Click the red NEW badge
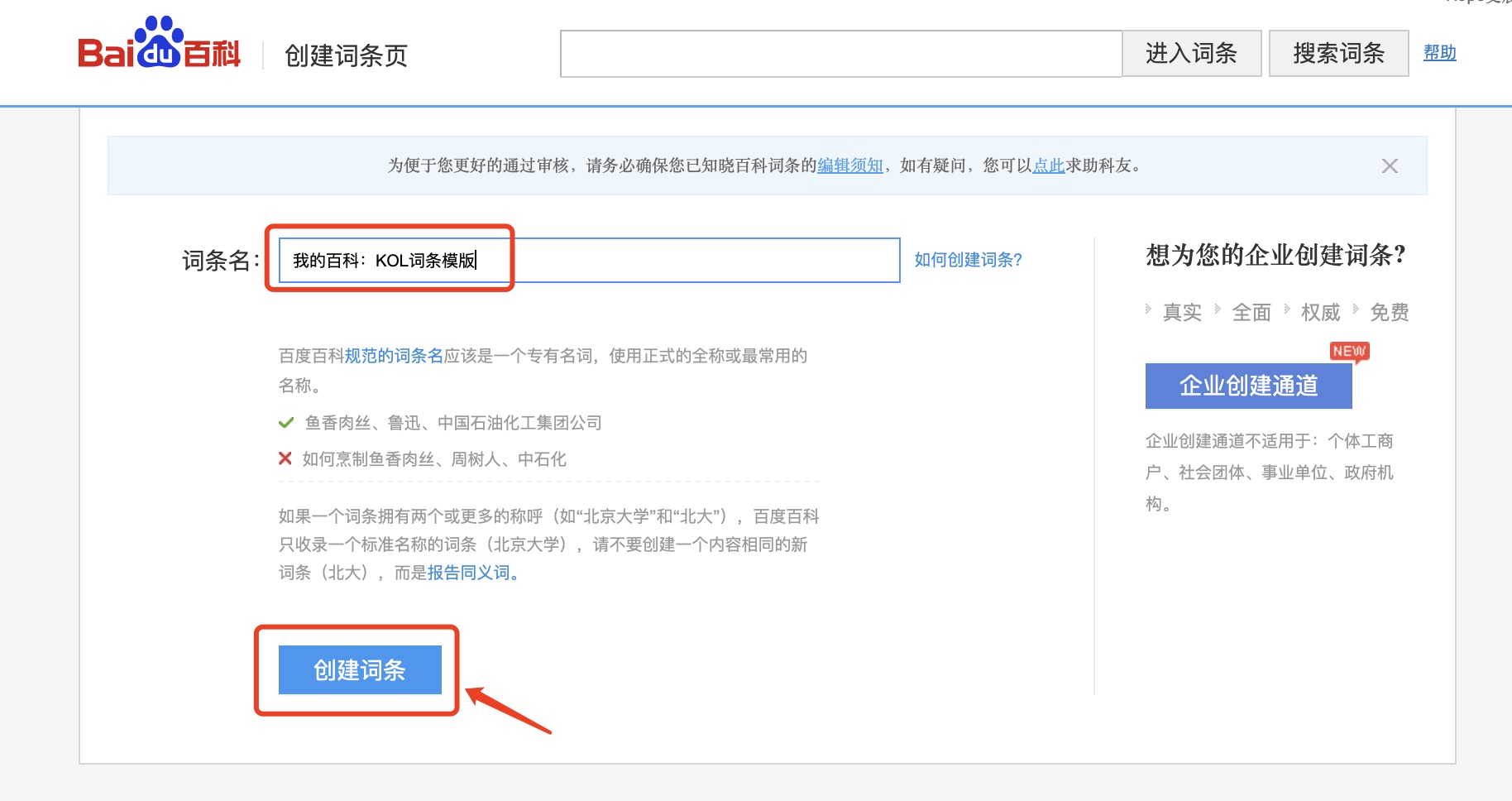This screenshot has height=801, width=1512. 1349,352
